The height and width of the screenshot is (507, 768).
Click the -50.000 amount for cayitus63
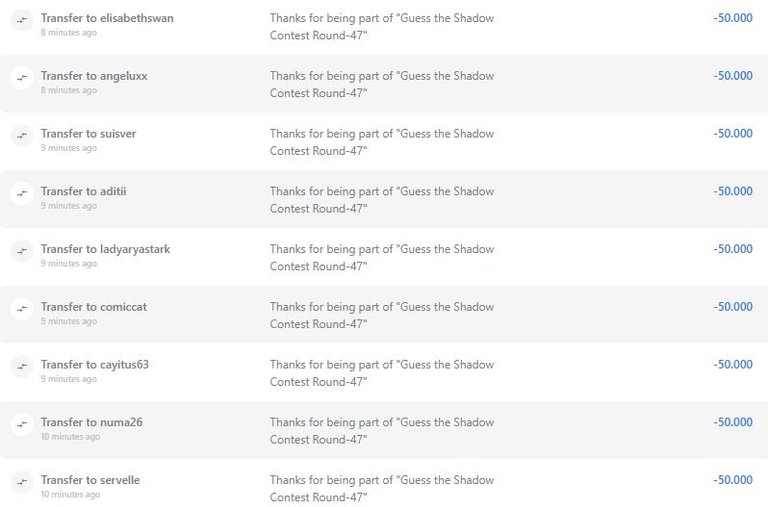pos(733,365)
